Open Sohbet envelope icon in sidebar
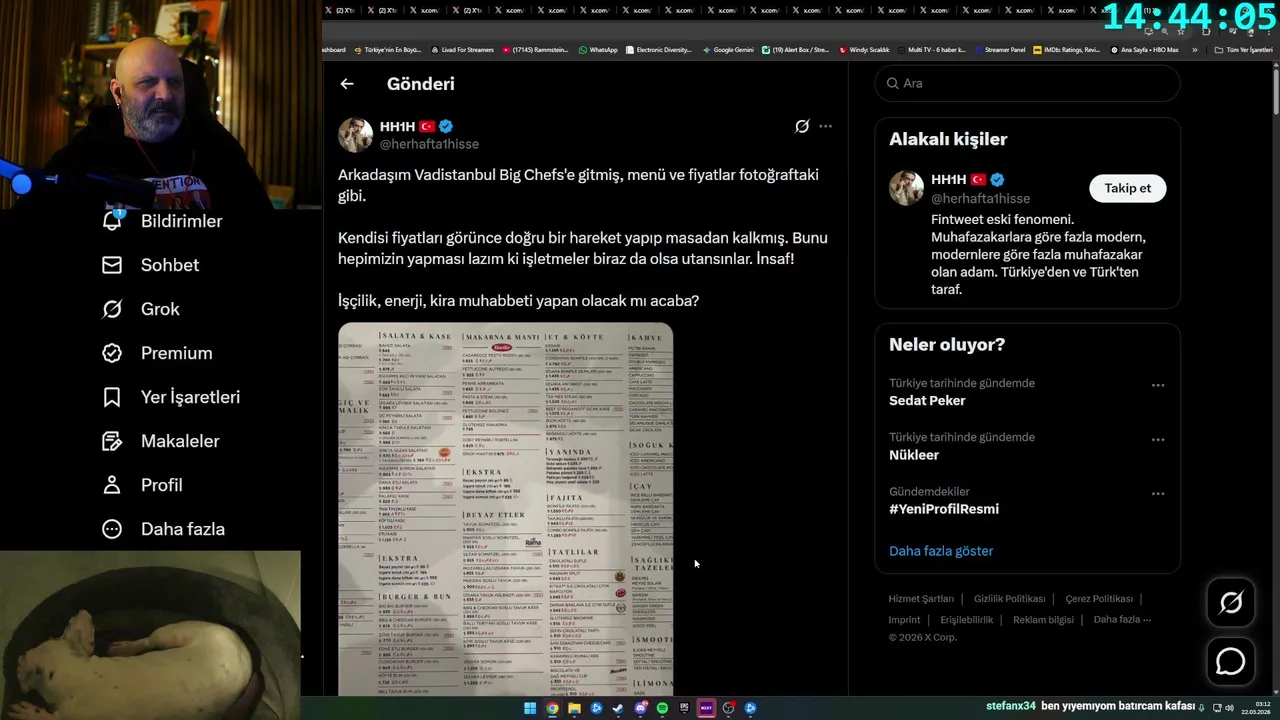The height and width of the screenshot is (720, 1280). (x=112, y=265)
